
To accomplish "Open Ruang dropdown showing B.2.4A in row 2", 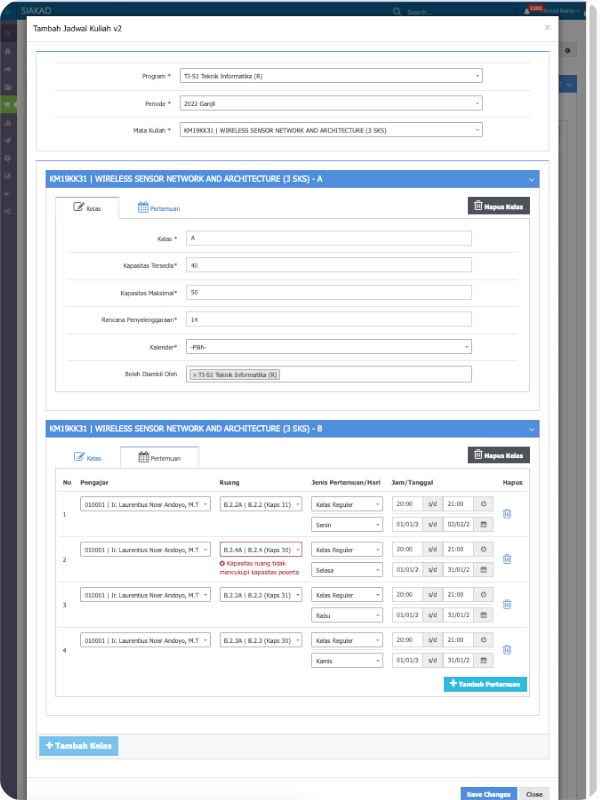I will tap(260, 549).
